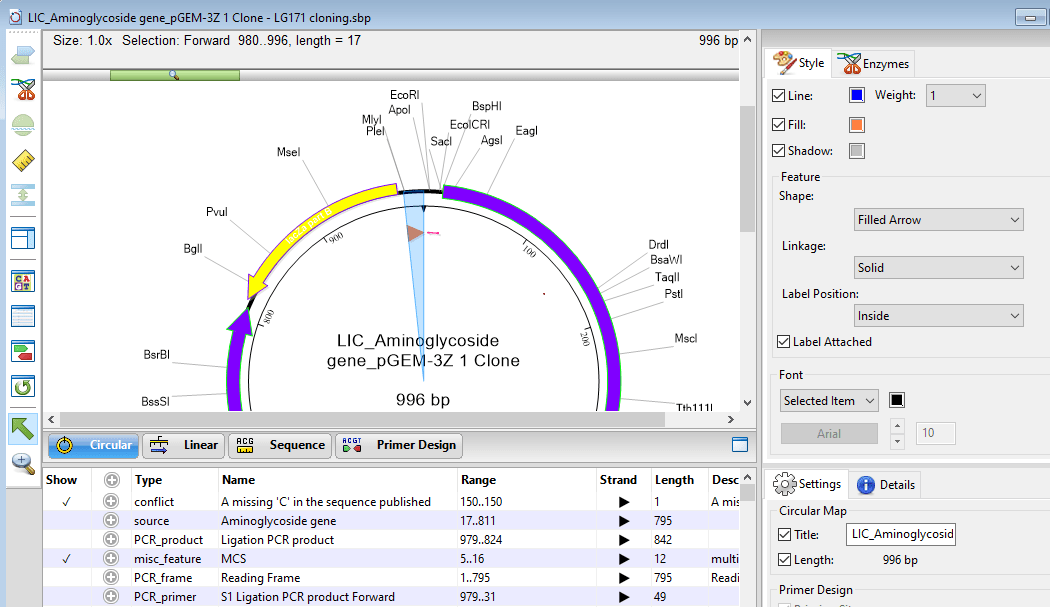Screen dimensions: 1050x607
Task: Click the green and red feature arrows icon
Action: [x=23, y=351]
